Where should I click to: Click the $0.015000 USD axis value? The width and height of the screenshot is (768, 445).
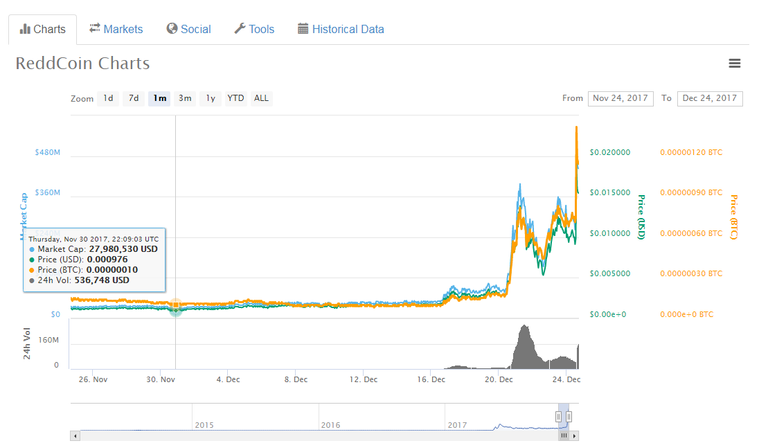pyautogui.click(x=610, y=192)
